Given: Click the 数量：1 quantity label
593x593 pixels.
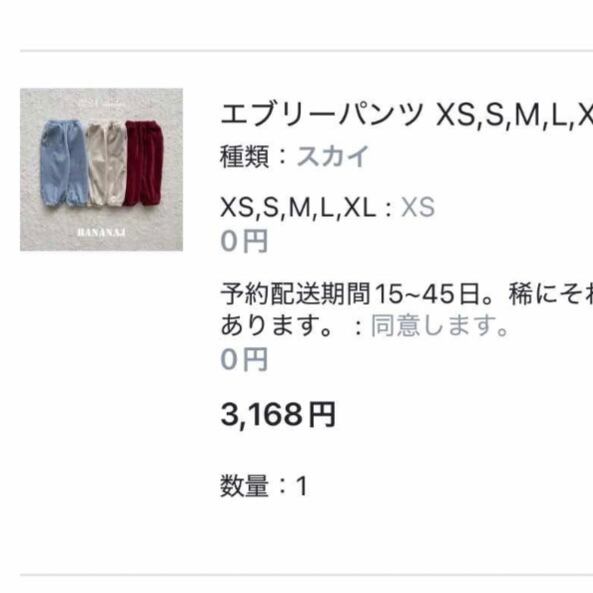Looking at the screenshot, I should (264, 486).
